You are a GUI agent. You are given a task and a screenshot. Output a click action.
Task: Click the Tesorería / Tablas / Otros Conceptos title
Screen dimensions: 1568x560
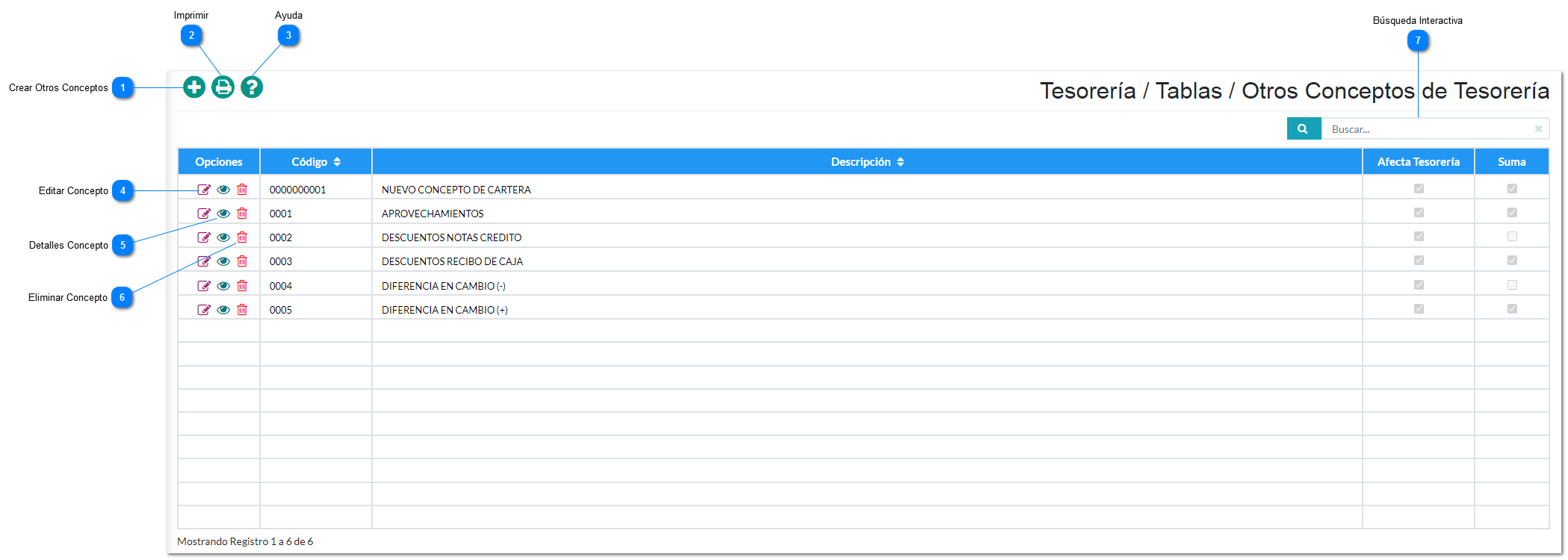[x=1295, y=91]
